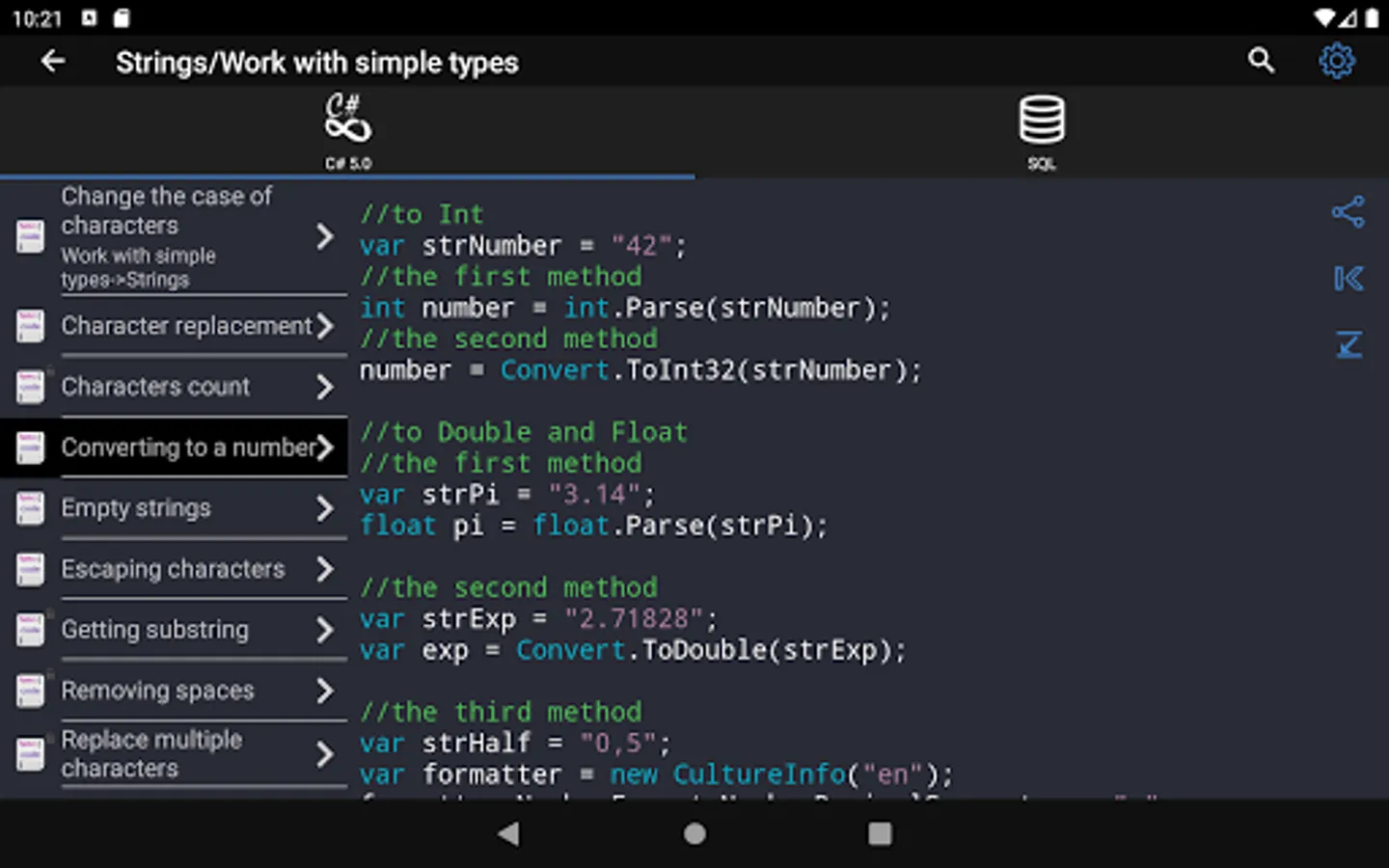Open the 'Escaping characters' topic

[x=174, y=569]
